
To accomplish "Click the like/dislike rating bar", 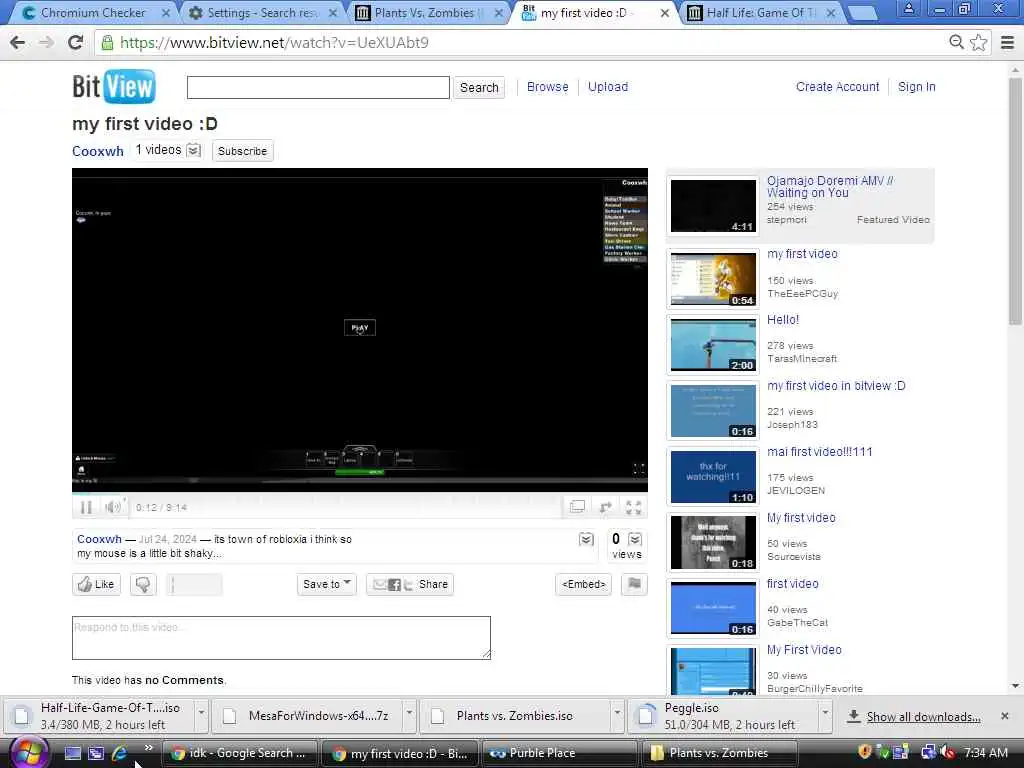I will pos(195,584).
